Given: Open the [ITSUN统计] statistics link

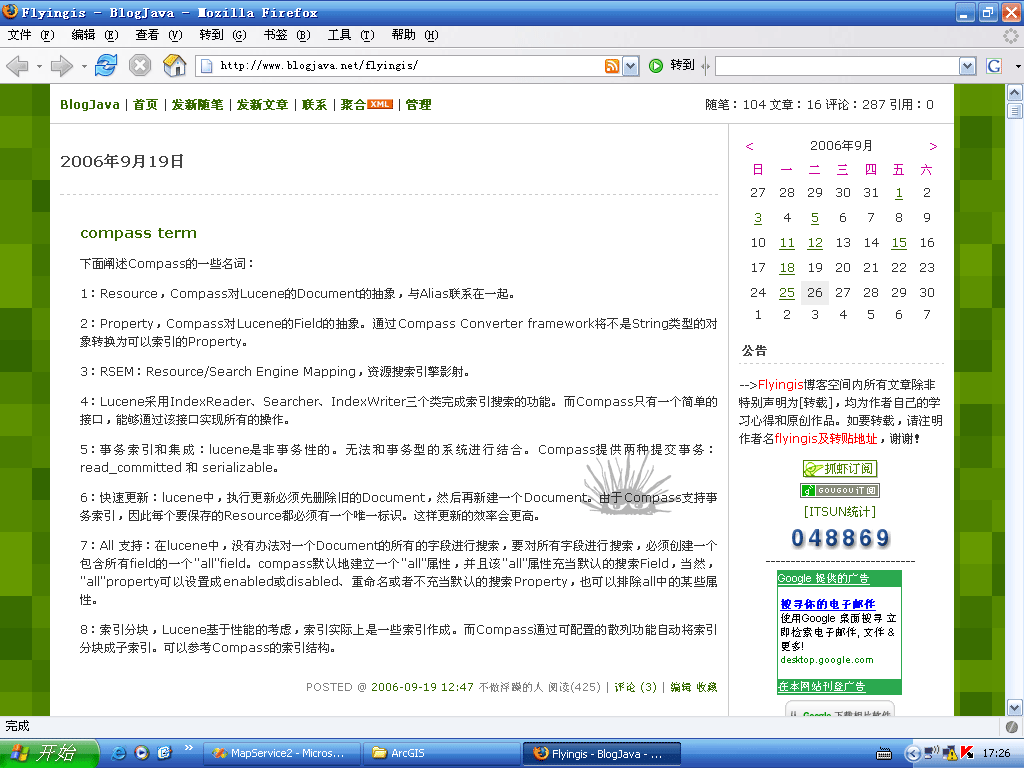Looking at the screenshot, I should (840, 511).
